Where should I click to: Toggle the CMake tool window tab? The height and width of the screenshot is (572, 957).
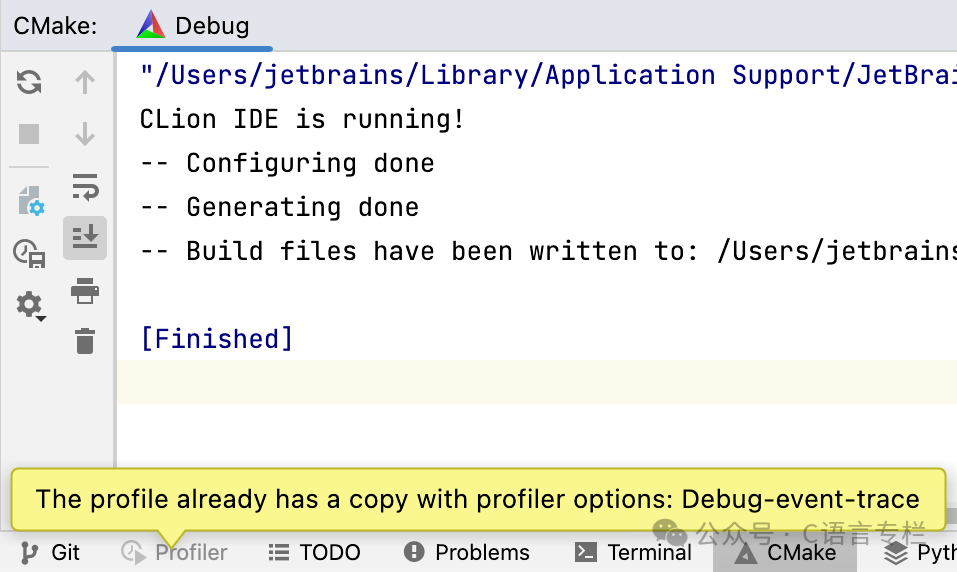(785, 552)
